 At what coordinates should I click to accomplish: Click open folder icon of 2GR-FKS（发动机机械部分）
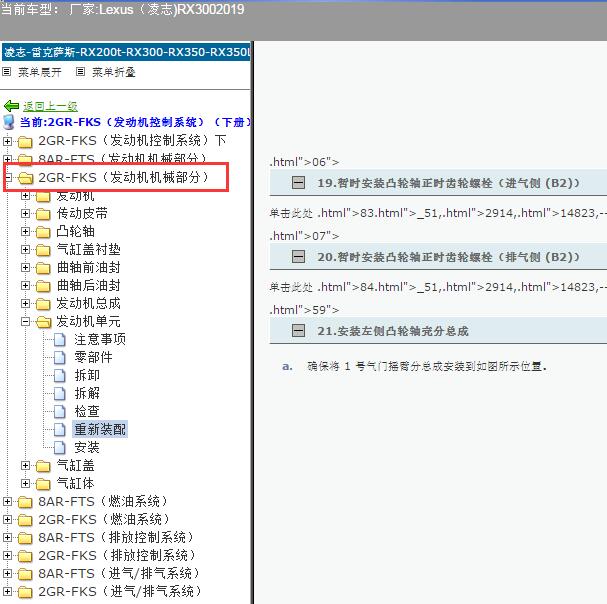point(26,178)
